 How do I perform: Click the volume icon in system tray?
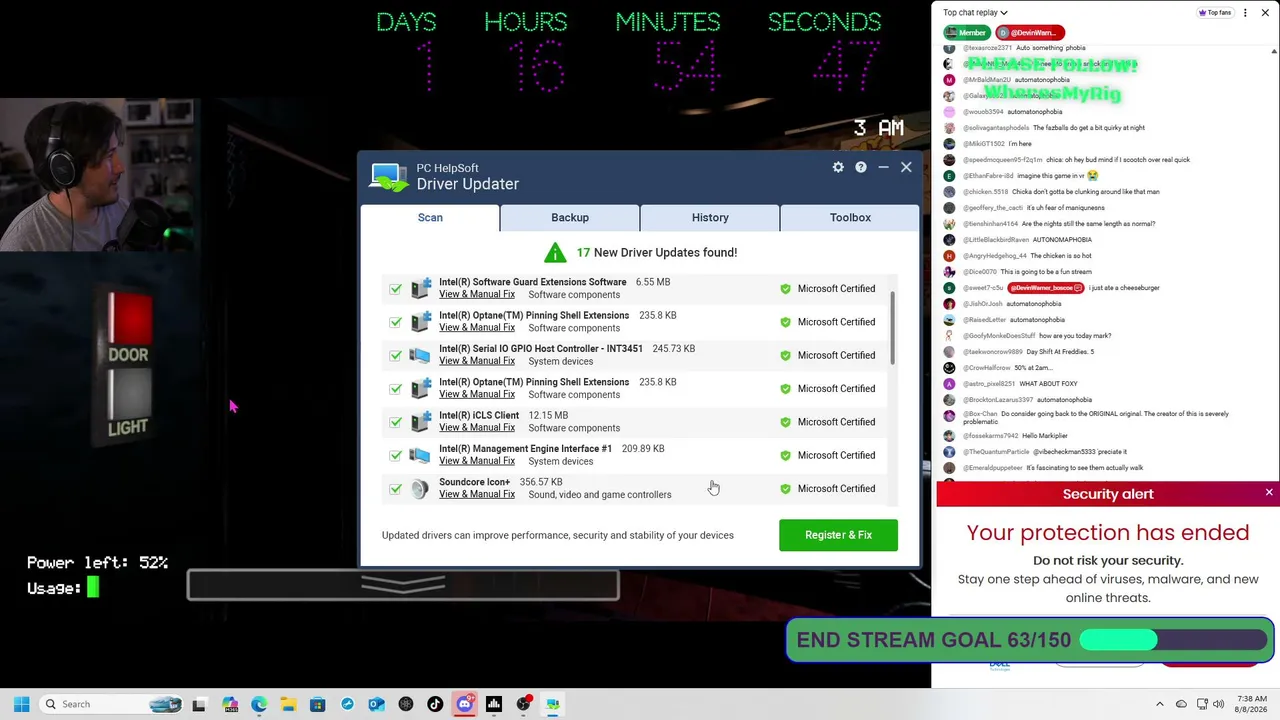(1218, 704)
